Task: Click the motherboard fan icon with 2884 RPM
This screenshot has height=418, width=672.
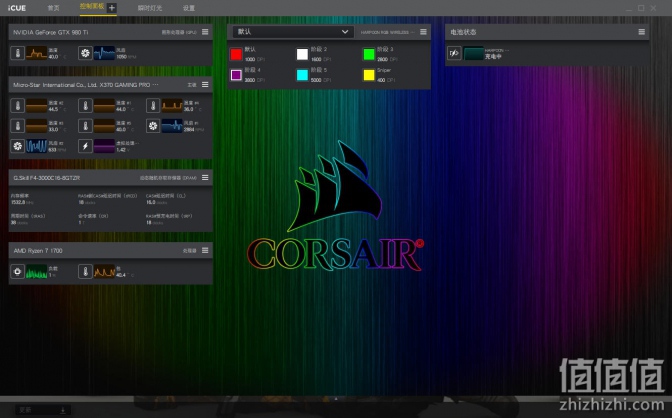Action: pyautogui.click(x=153, y=126)
